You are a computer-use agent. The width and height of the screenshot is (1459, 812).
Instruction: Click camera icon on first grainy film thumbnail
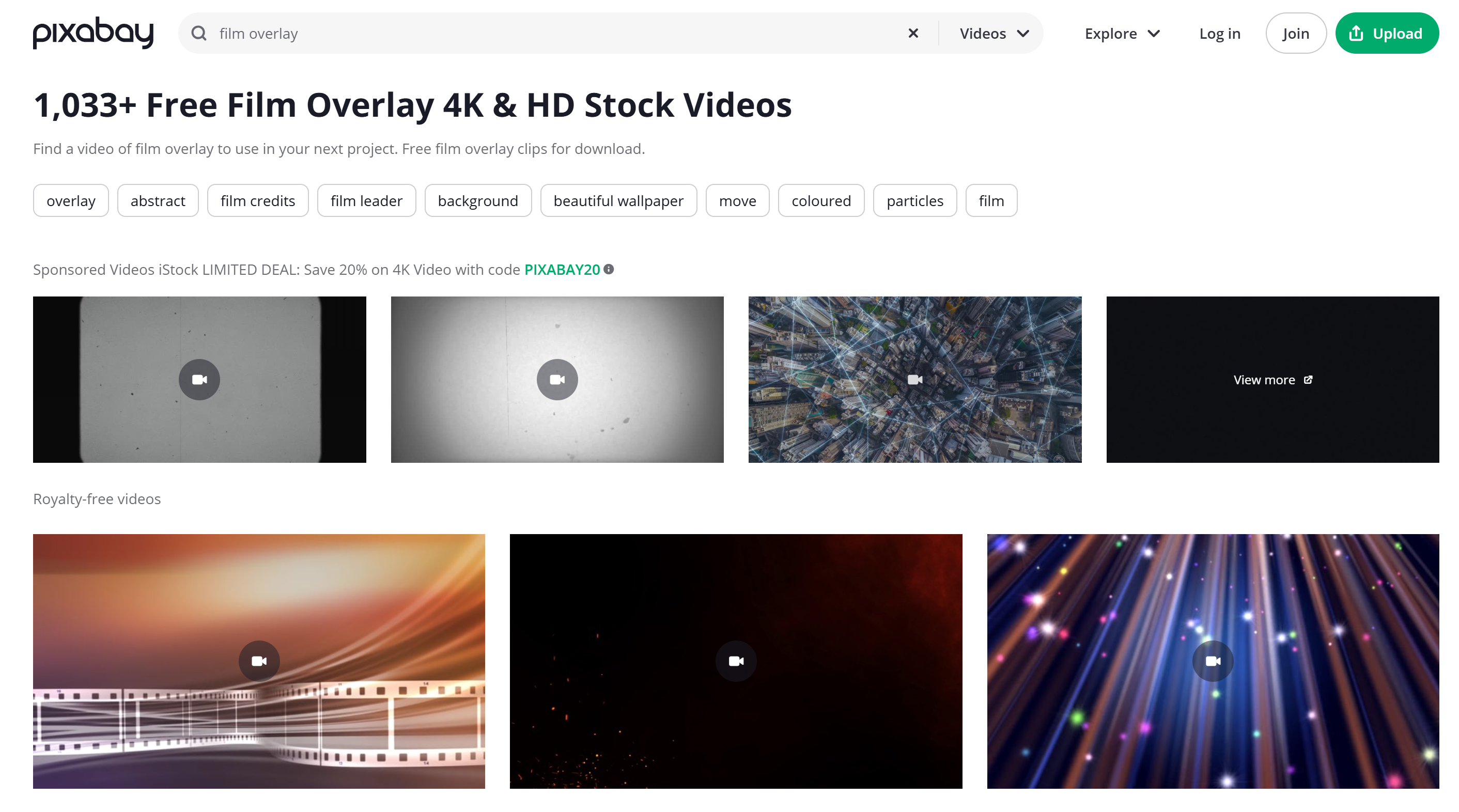(x=199, y=379)
